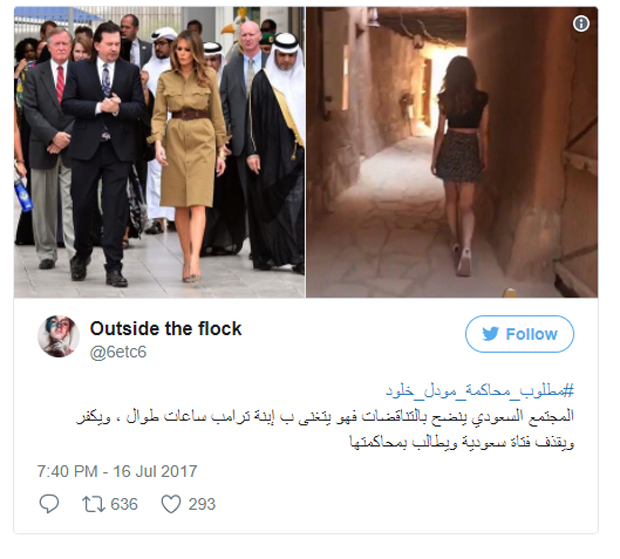Open the Outside the flock display name
Screen dimensions: 620x559
[166, 329]
